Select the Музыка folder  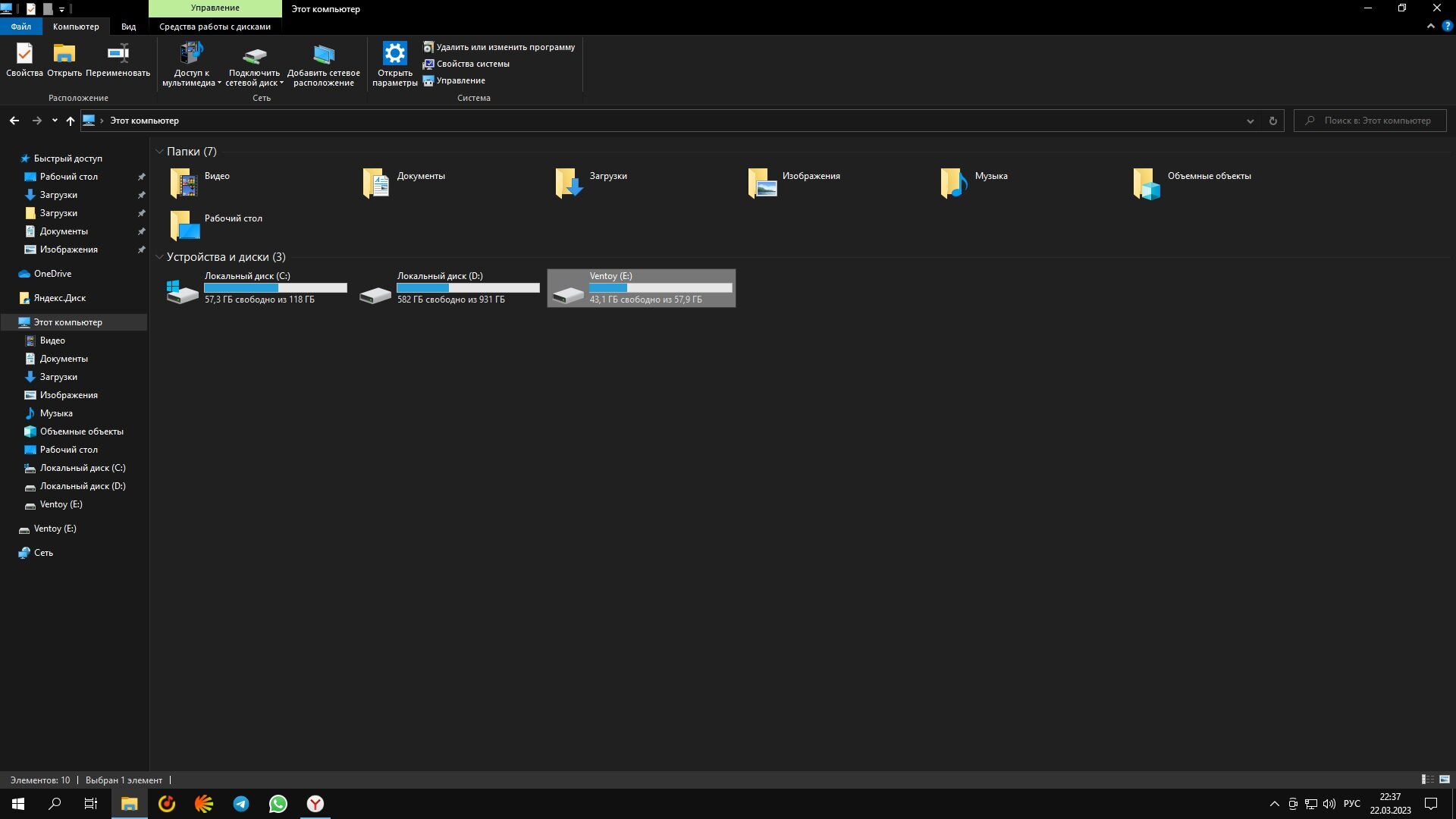[975, 182]
